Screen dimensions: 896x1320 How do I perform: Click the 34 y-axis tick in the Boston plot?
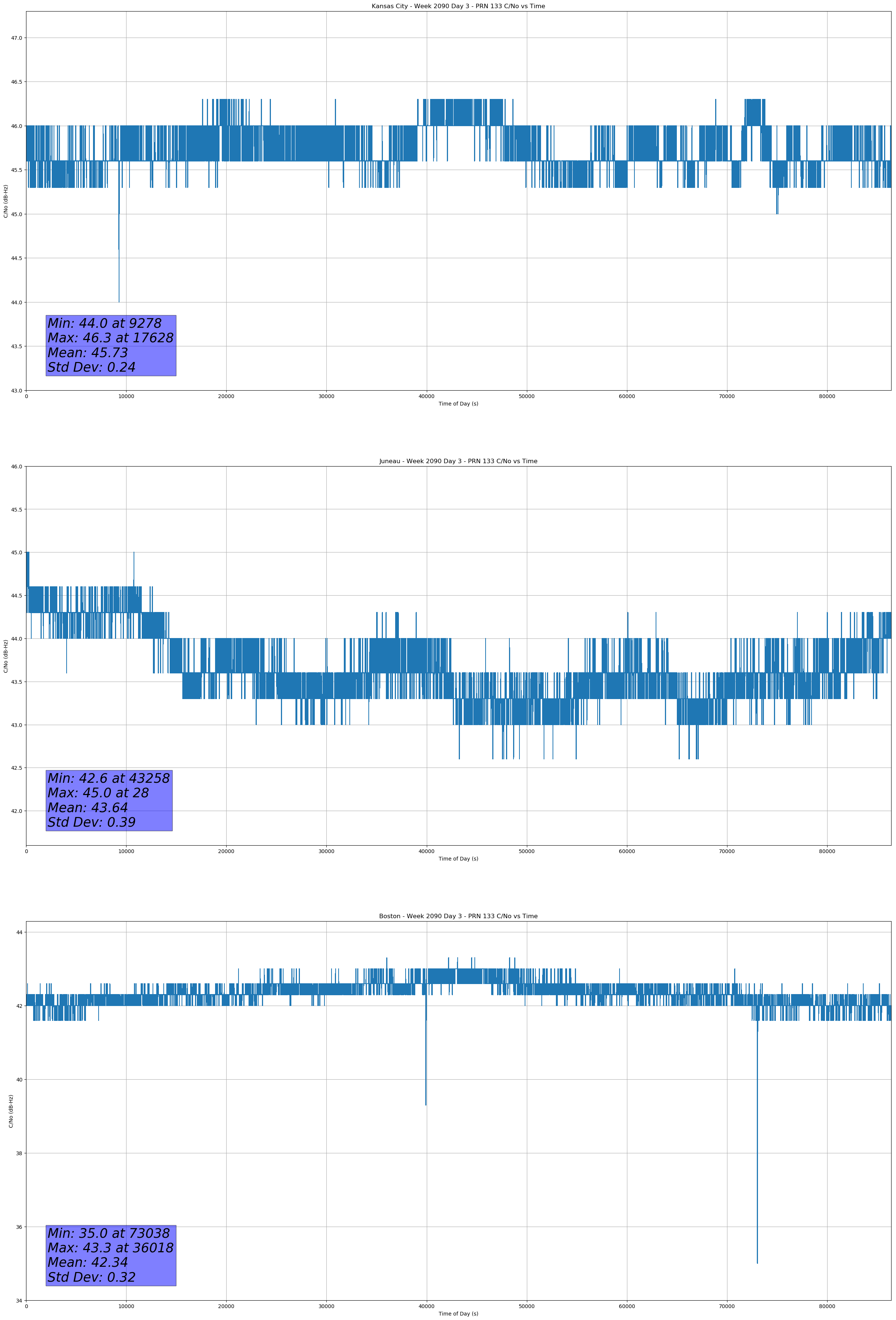click(x=19, y=1301)
